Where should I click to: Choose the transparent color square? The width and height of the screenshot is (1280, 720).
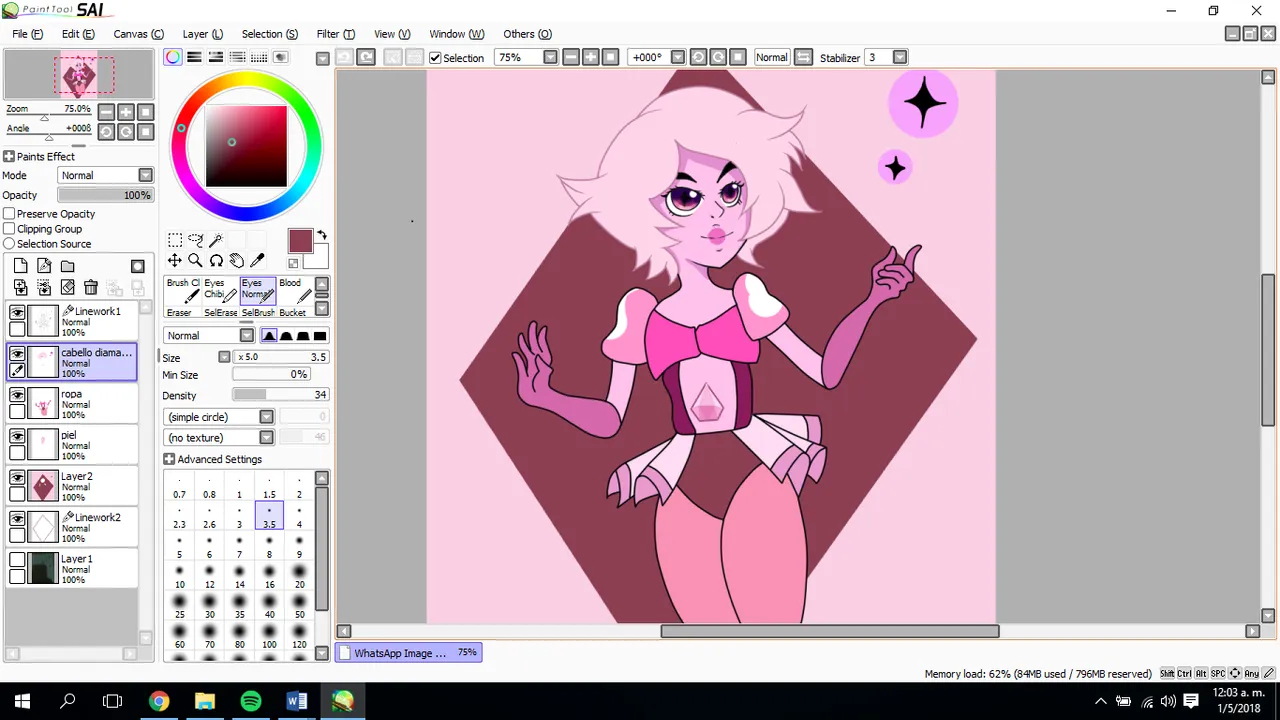point(293,263)
